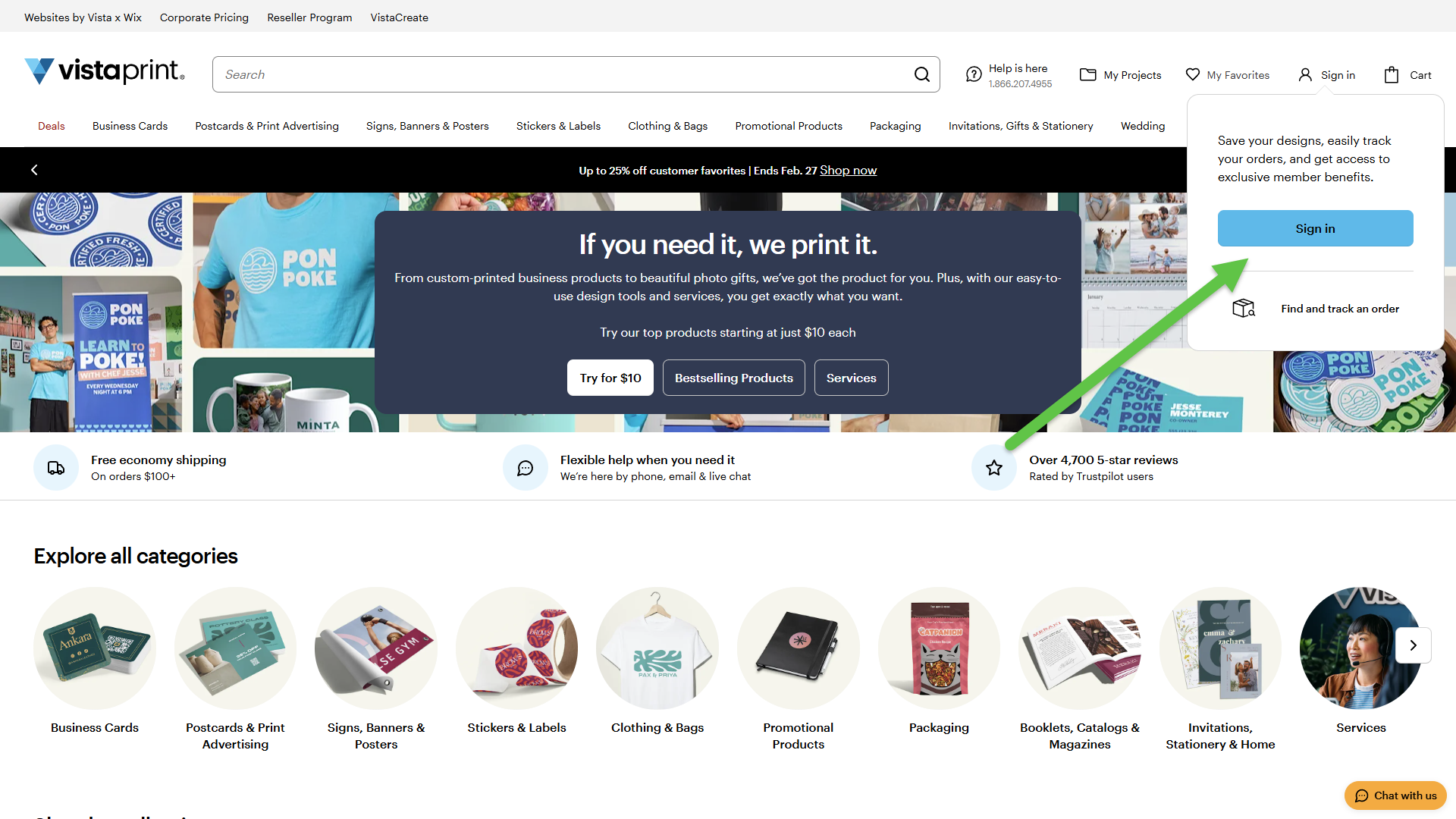Click the Try for $10 button

(x=610, y=378)
